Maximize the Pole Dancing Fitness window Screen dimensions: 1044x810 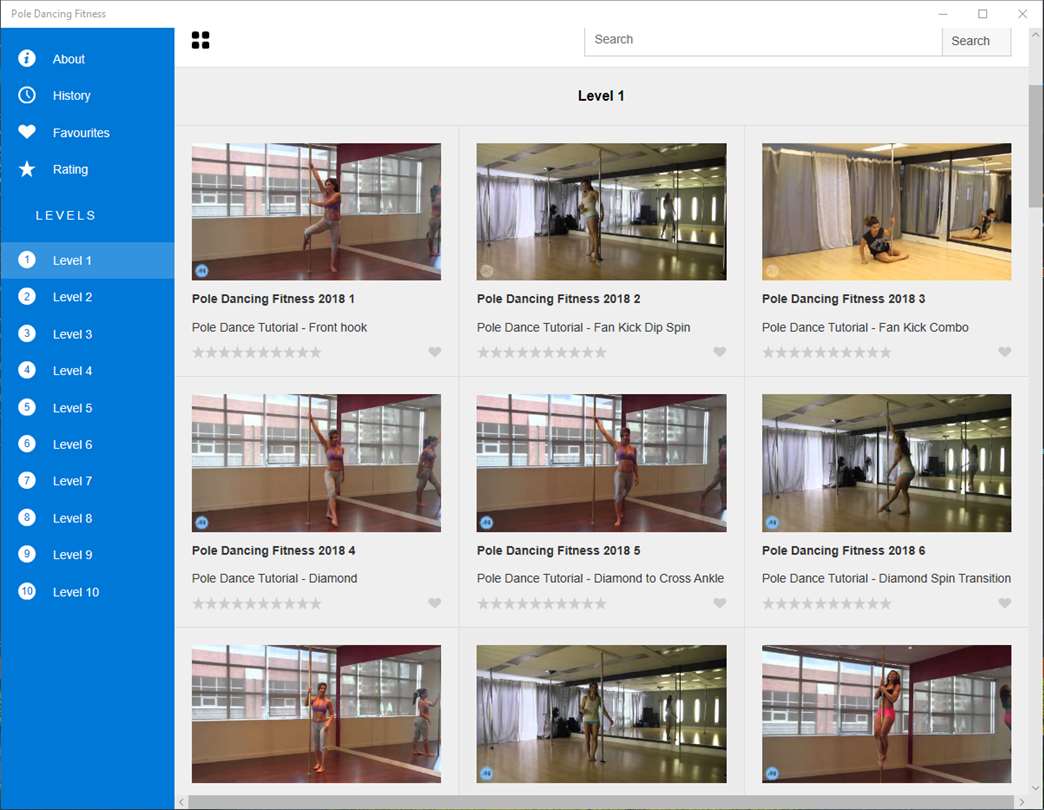click(982, 13)
